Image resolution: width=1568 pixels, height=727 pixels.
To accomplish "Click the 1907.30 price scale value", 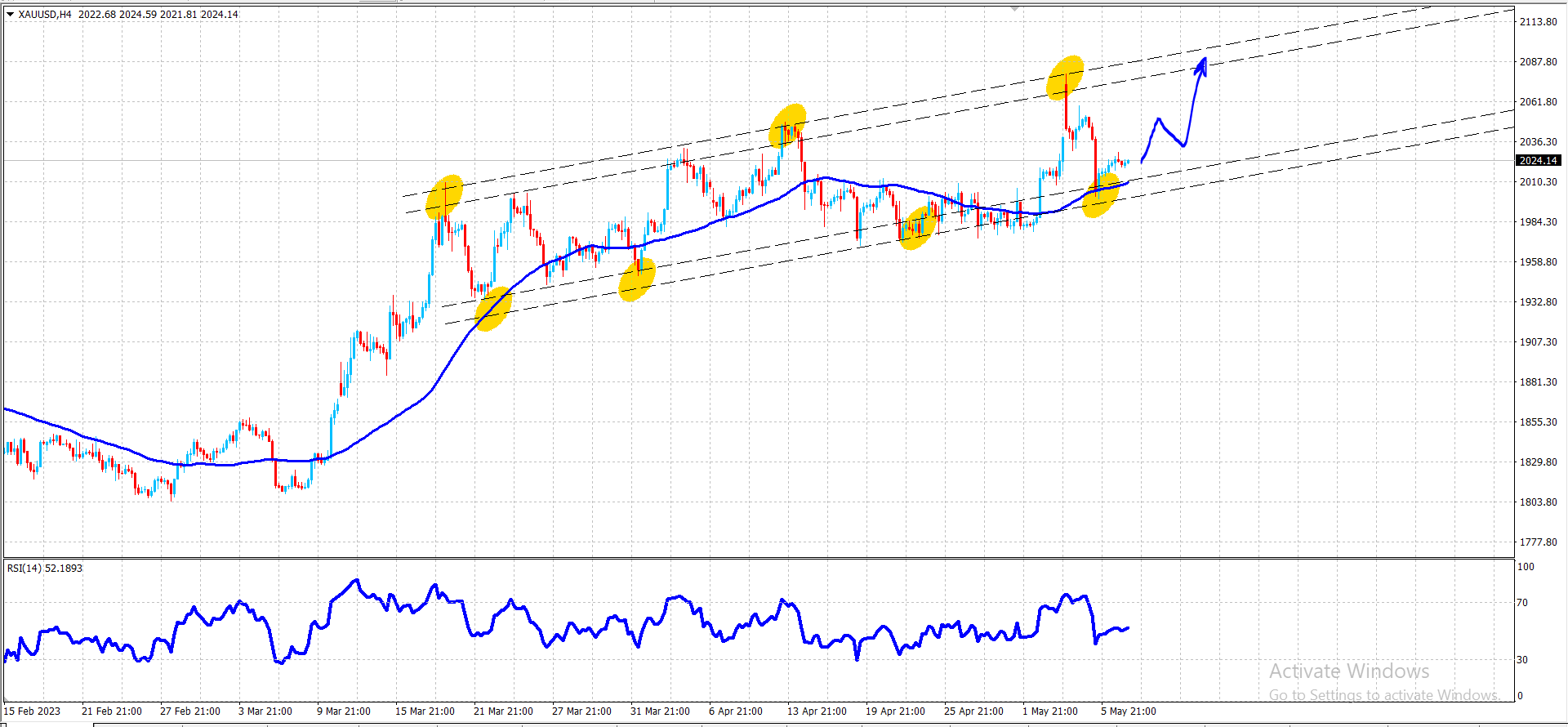I will [x=1539, y=342].
